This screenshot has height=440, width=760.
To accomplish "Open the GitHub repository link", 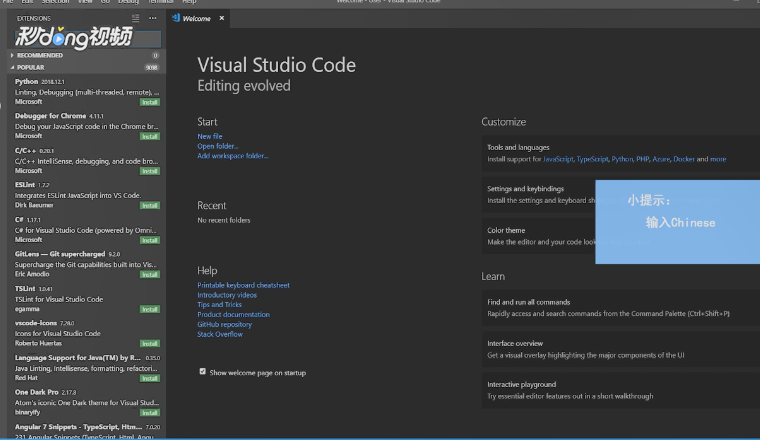I will tap(224, 324).
